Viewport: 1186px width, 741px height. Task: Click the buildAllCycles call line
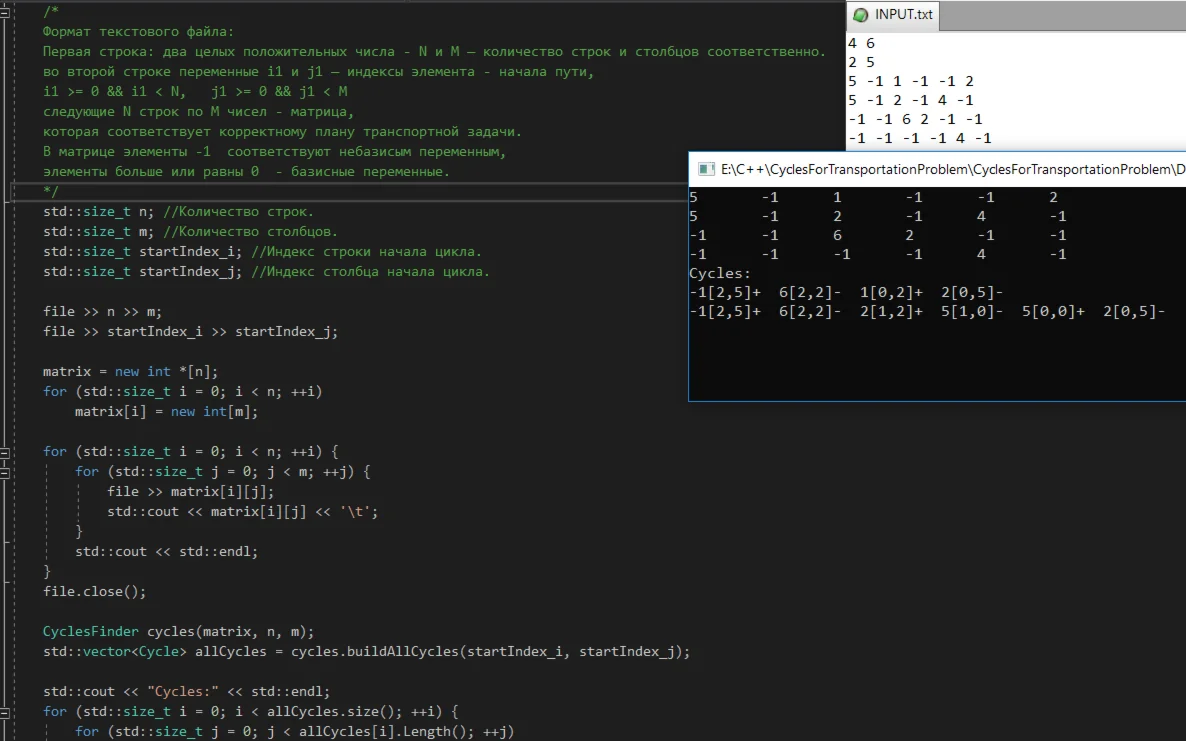coord(366,652)
